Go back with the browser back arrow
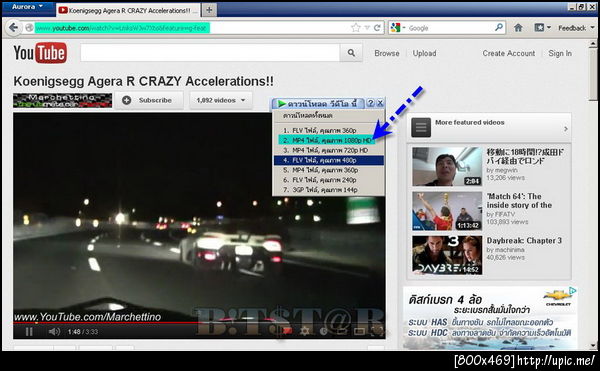 pyautogui.click(x=13, y=28)
